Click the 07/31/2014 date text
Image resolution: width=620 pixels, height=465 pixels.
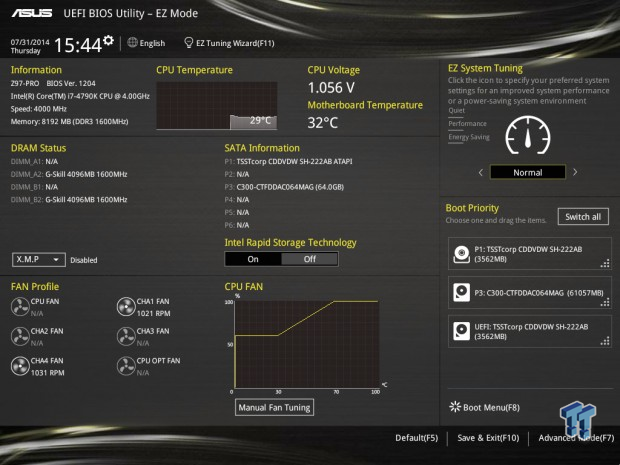click(x=30, y=42)
